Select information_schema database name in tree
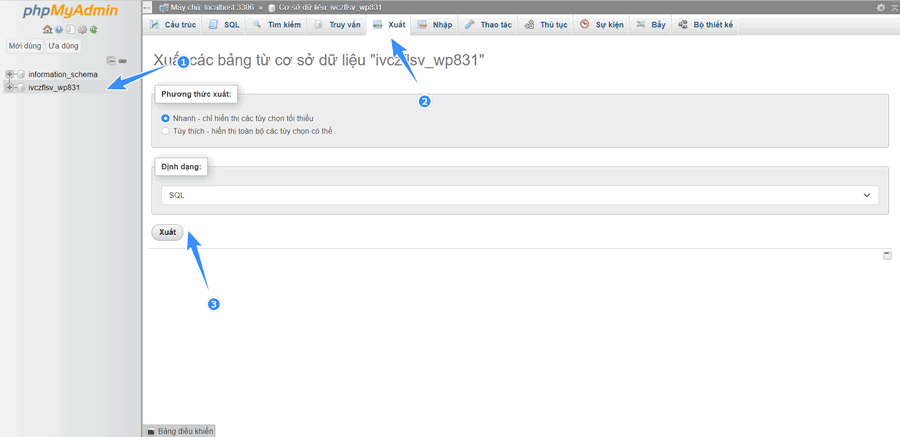The height and width of the screenshot is (437, 900). pos(63,74)
